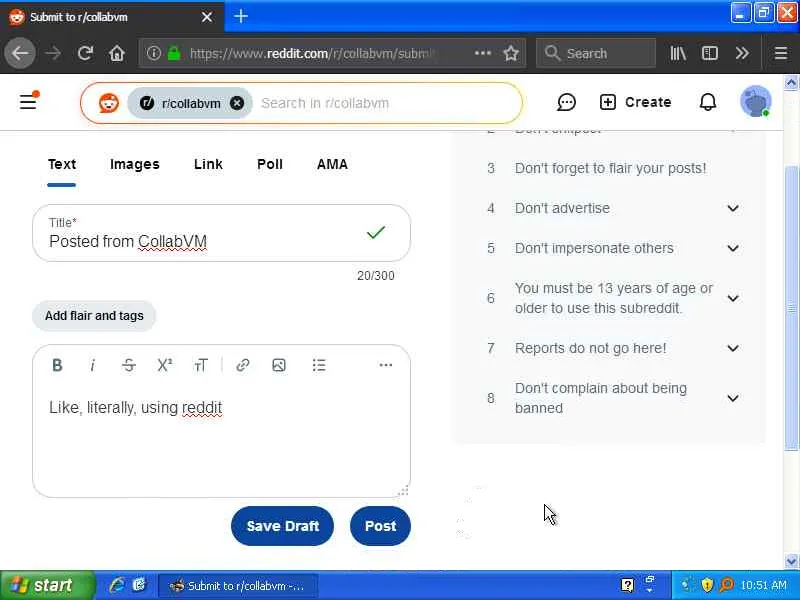This screenshot has width=800, height=600.
Task: Expand rule 4 Don't advertise
Action: [x=733, y=208]
